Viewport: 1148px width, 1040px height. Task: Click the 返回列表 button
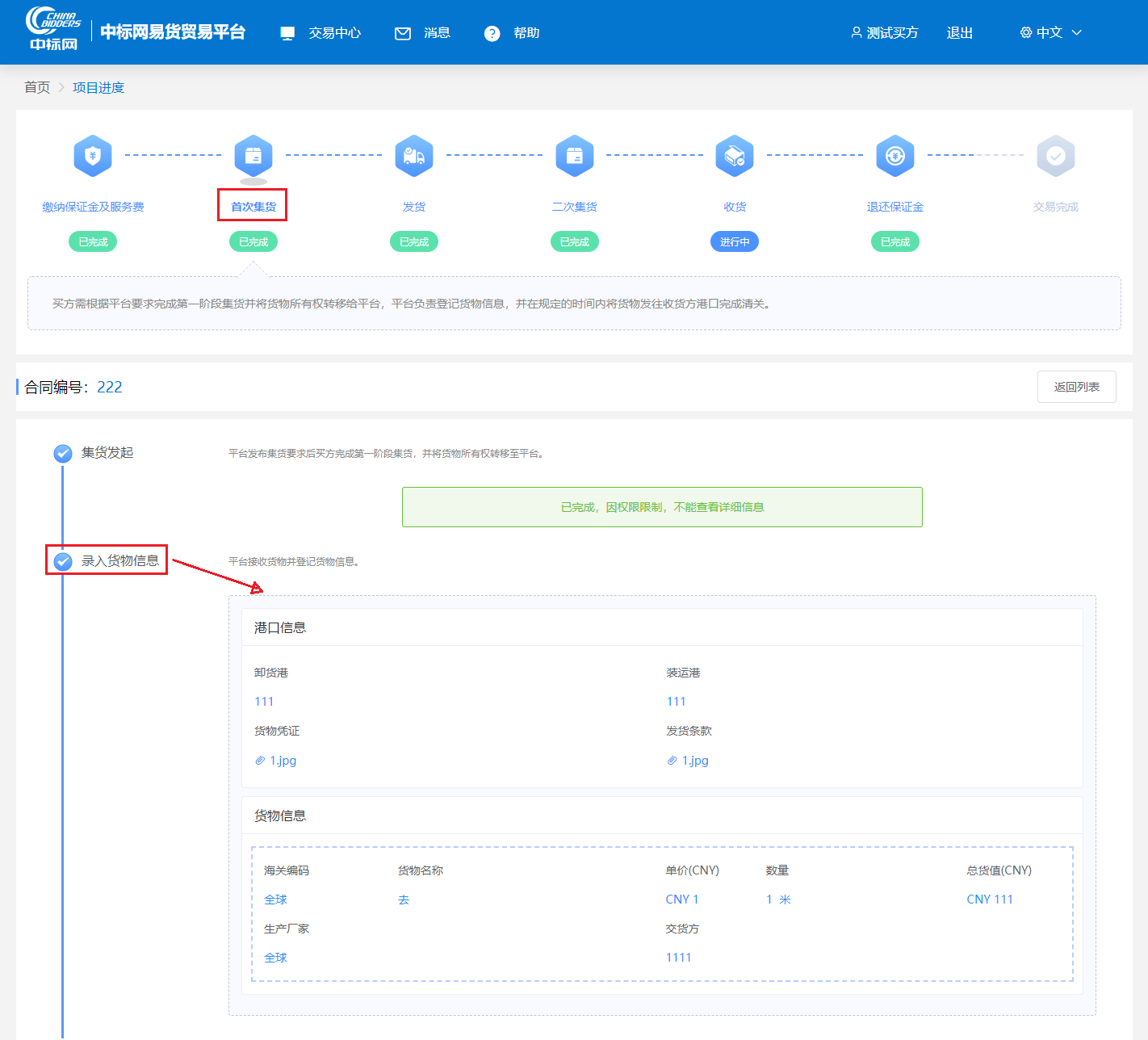click(x=1076, y=387)
